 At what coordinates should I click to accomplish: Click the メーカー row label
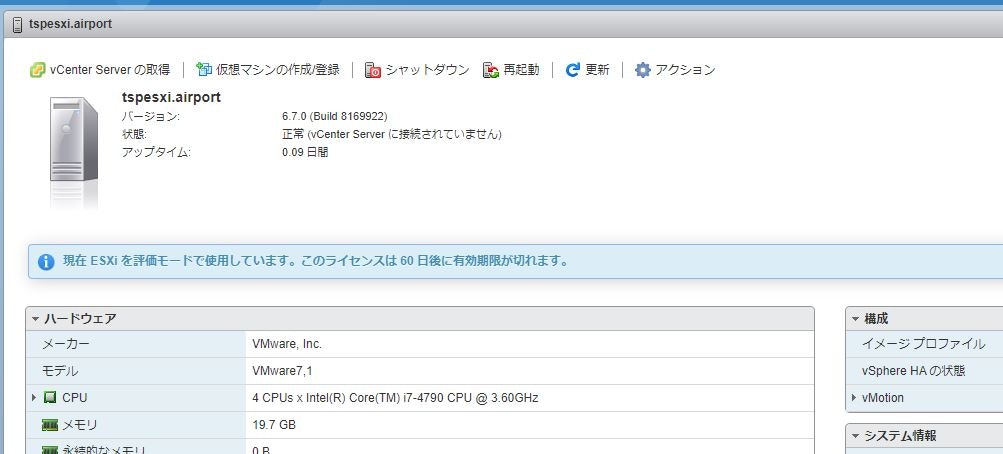(x=66, y=344)
